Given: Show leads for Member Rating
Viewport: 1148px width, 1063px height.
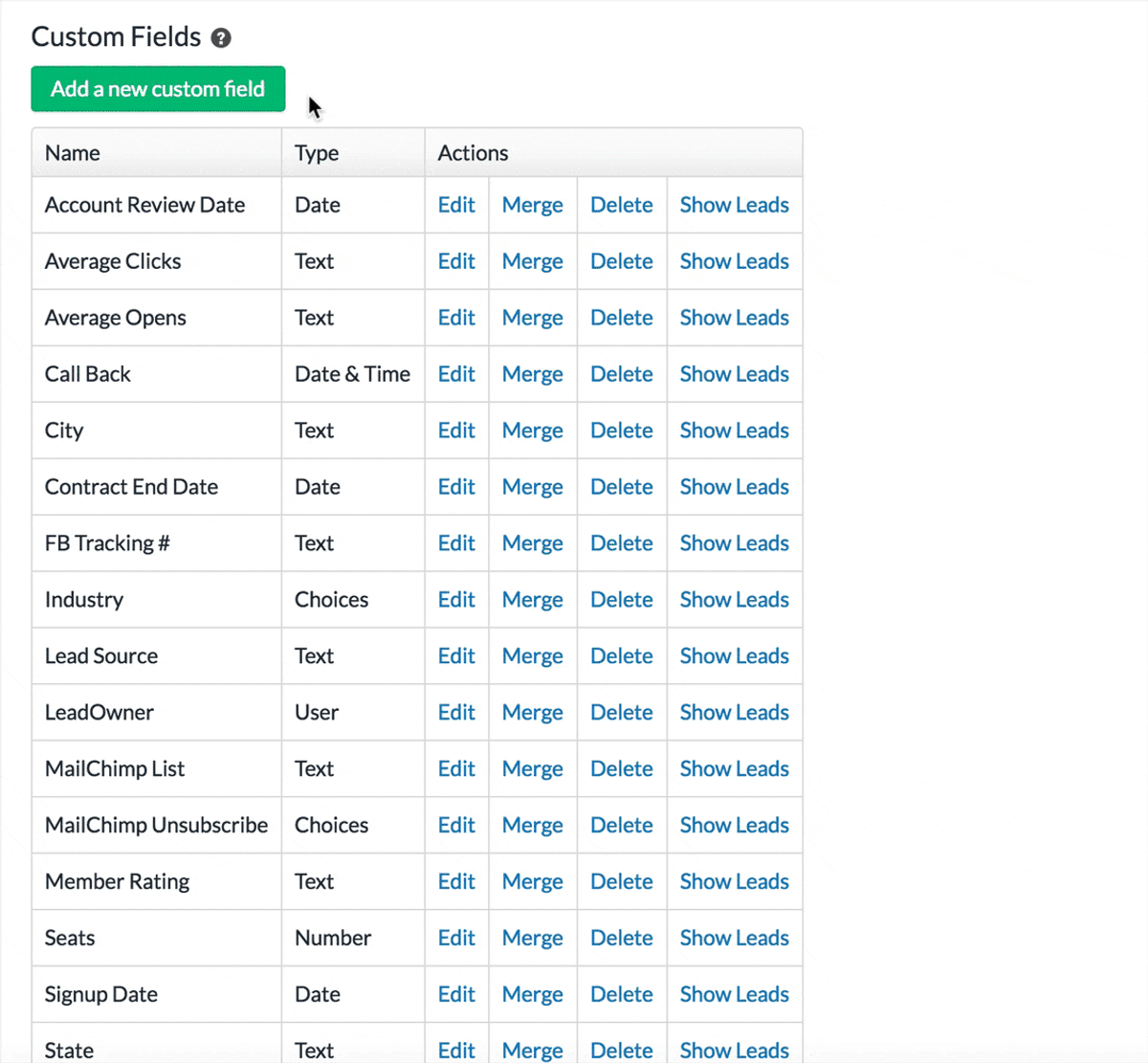Looking at the screenshot, I should coord(735,882).
